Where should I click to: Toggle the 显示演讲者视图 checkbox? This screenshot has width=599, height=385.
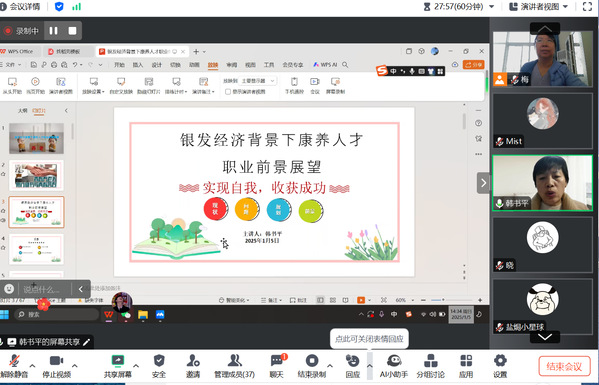[x=228, y=92]
